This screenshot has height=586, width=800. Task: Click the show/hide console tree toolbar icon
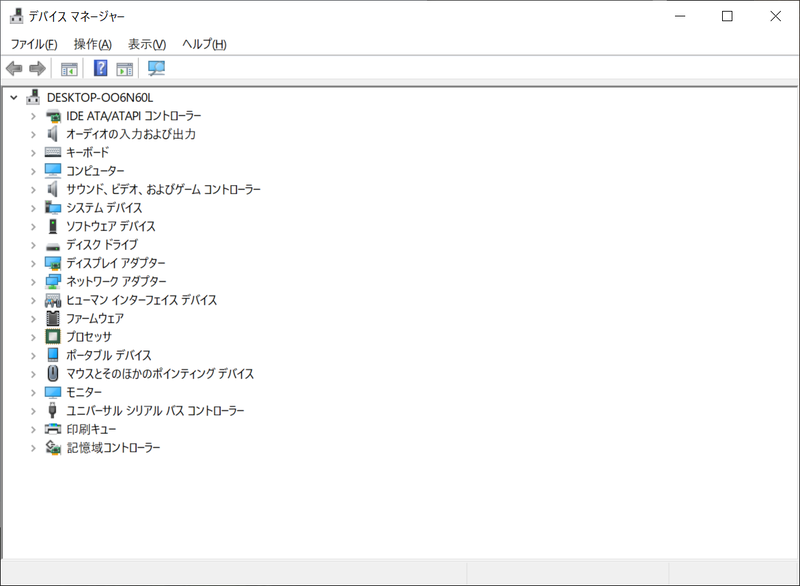69,68
